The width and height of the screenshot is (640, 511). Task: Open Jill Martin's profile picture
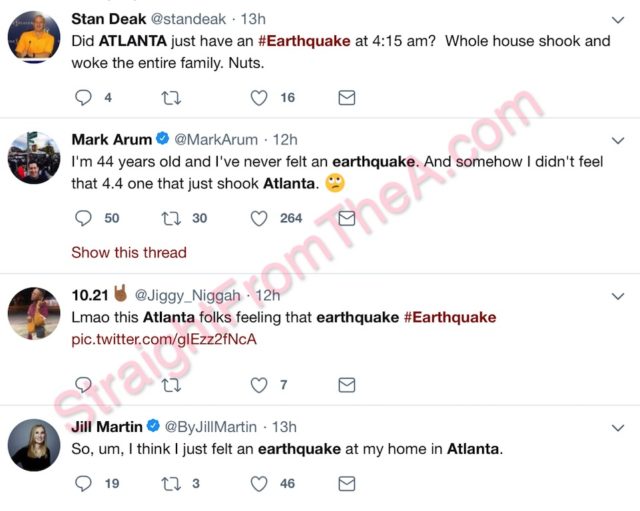[x=34, y=445]
